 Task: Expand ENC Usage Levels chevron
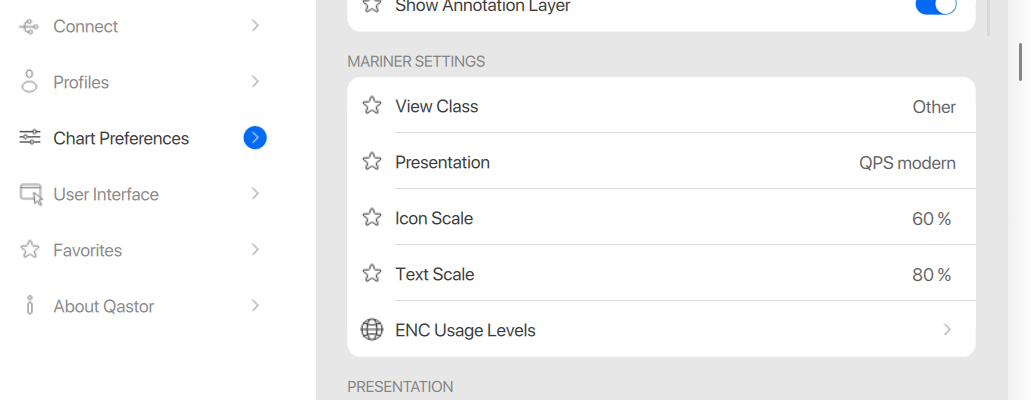pyautogui.click(x=947, y=330)
